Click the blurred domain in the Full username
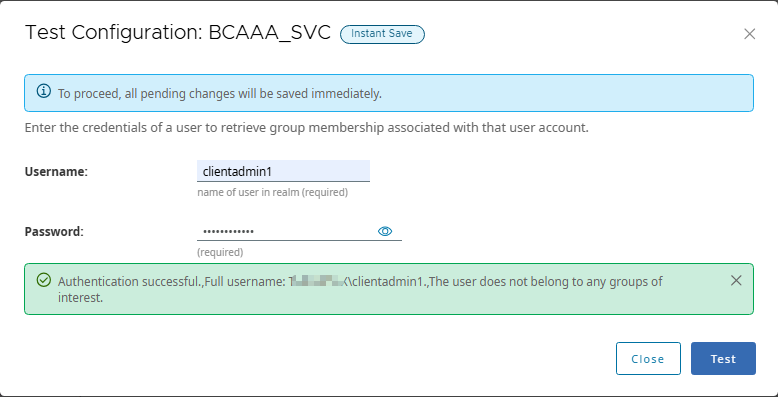The width and height of the screenshot is (778, 397). [317, 281]
